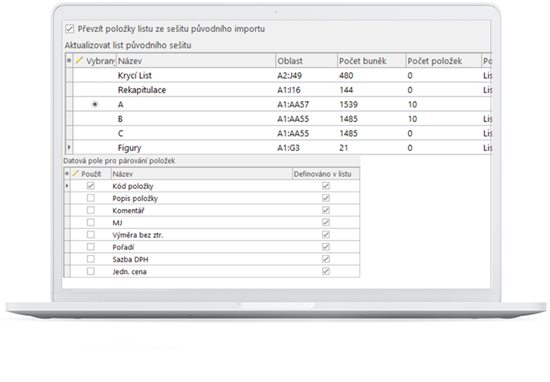The height and width of the screenshot is (382, 550).
Task: Click the MJ field name
Action: (x=118, y=223)
